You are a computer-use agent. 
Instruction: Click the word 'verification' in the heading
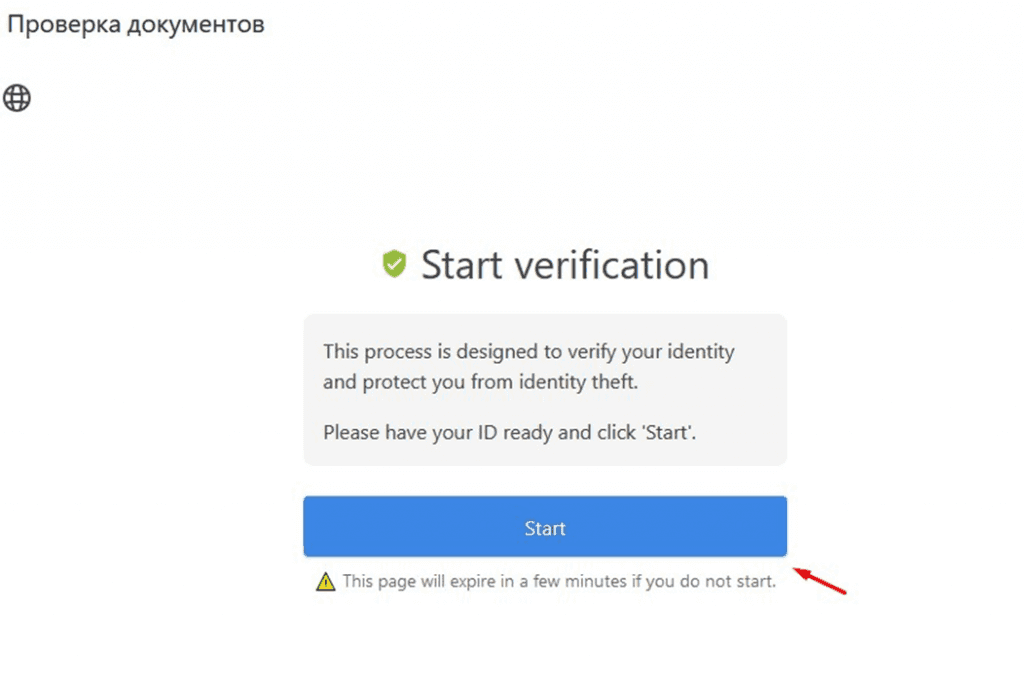[x=612, y=265]
